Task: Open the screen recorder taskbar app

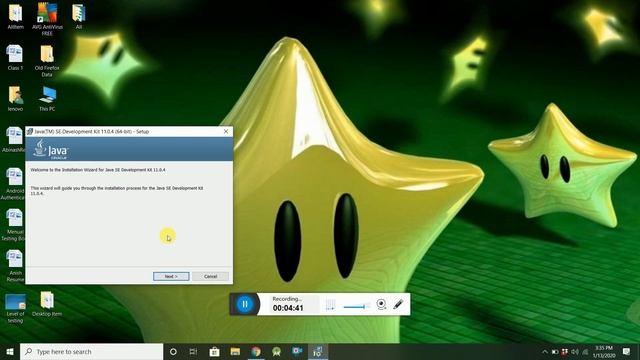Action: [297, 351]
